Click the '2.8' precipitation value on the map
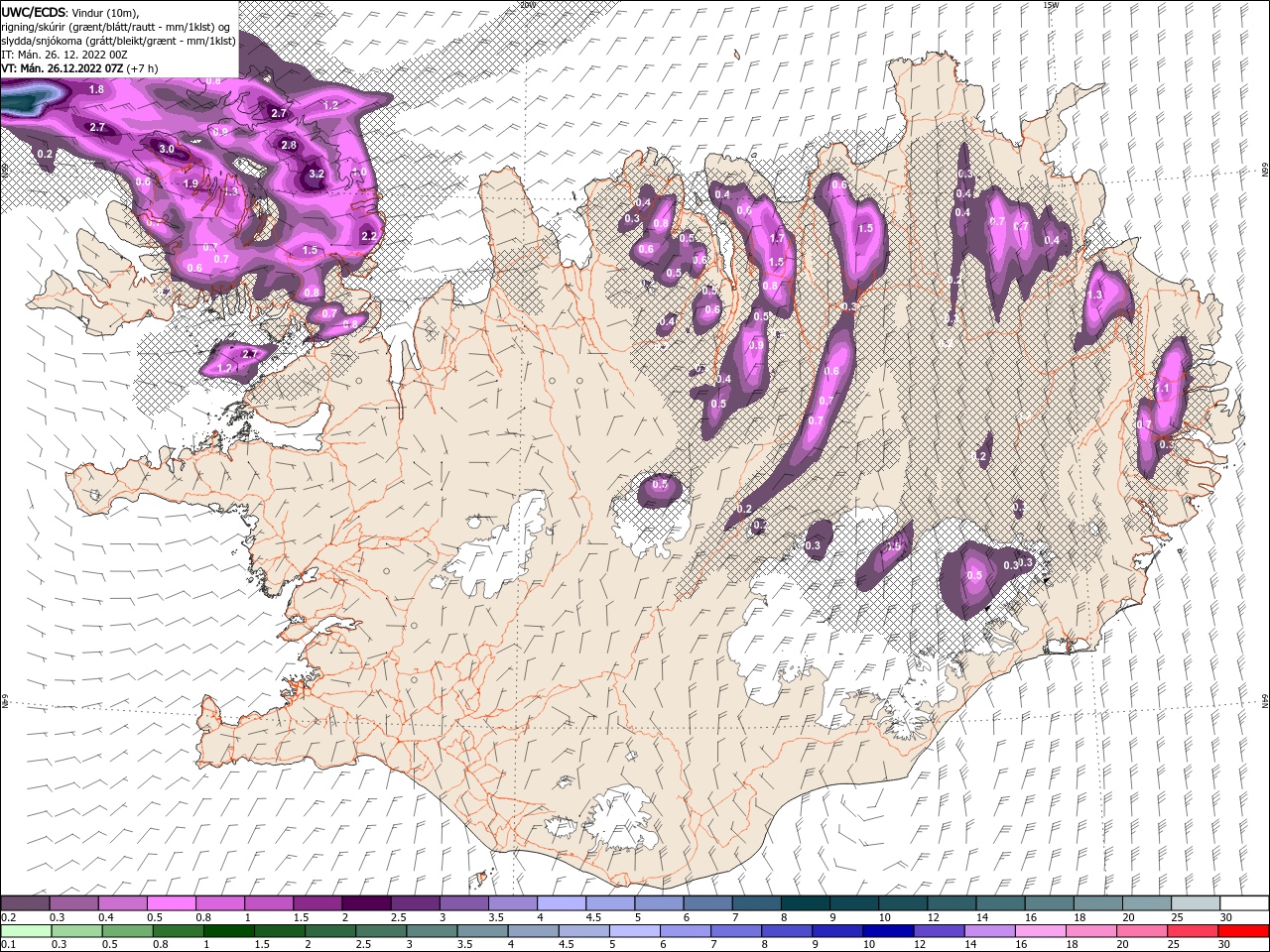 pos(289,145)
